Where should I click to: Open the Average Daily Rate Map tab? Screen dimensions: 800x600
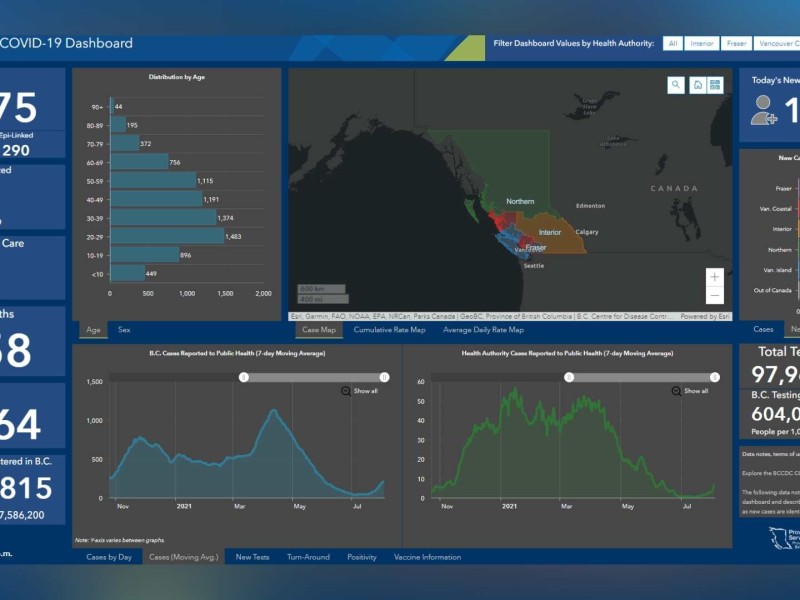pos(483,329)
